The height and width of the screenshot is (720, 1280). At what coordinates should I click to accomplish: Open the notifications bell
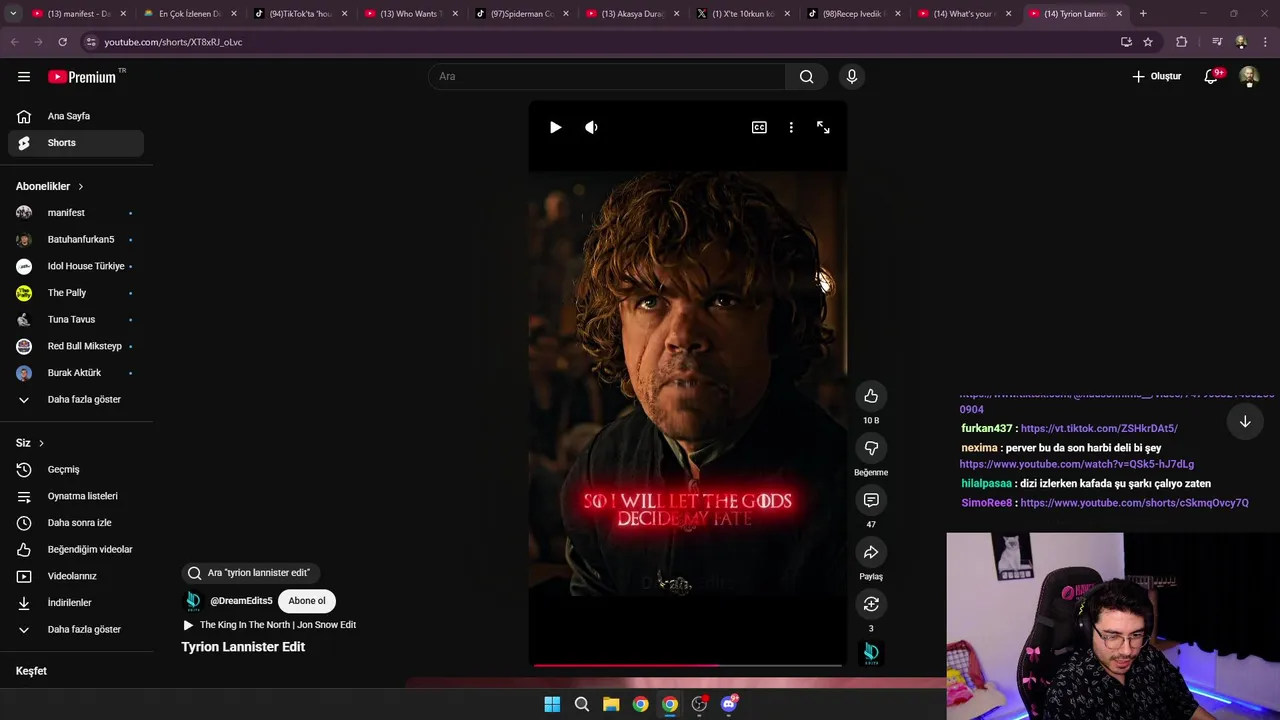1211,77
